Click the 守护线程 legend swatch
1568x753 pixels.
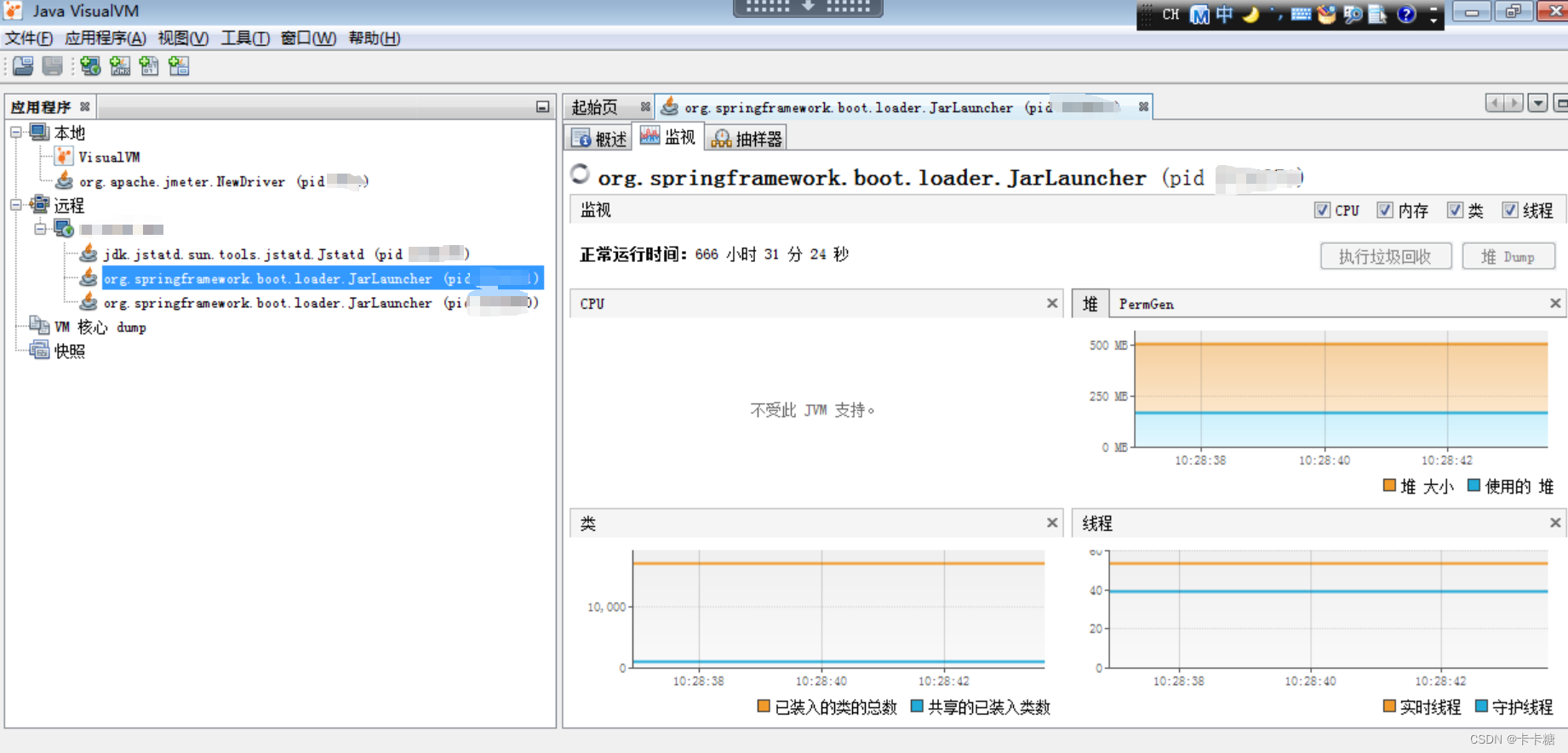point(1481,706)
